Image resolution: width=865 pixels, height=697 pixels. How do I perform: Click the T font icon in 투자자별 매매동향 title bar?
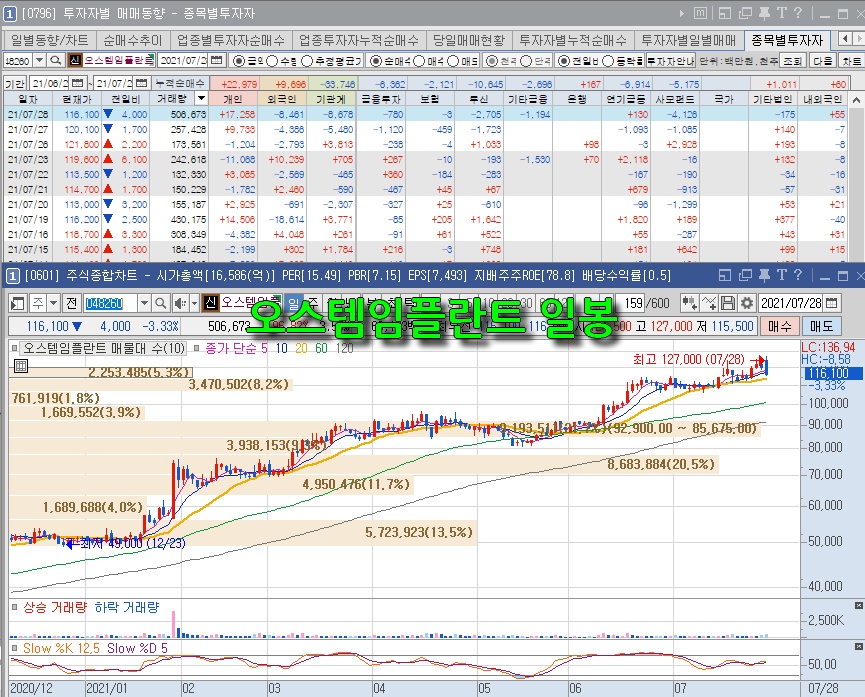coord(782,13)
